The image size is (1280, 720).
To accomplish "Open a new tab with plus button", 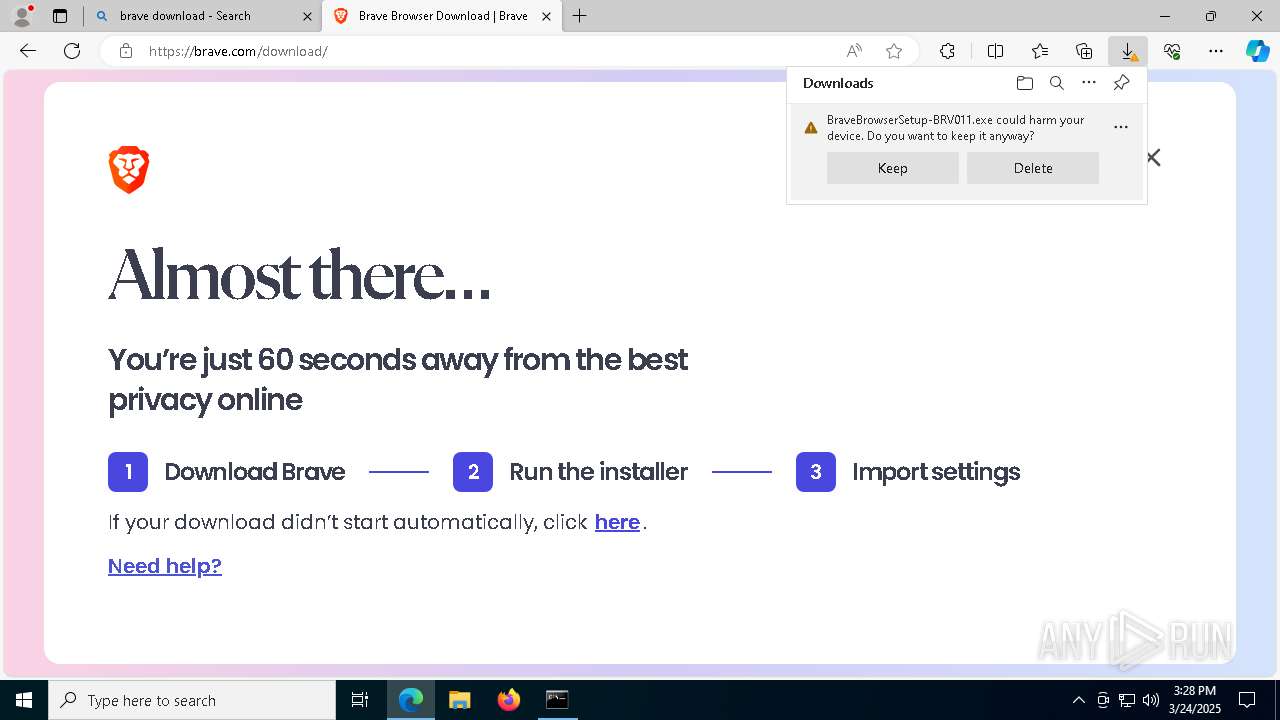I will tap(580, 16).
